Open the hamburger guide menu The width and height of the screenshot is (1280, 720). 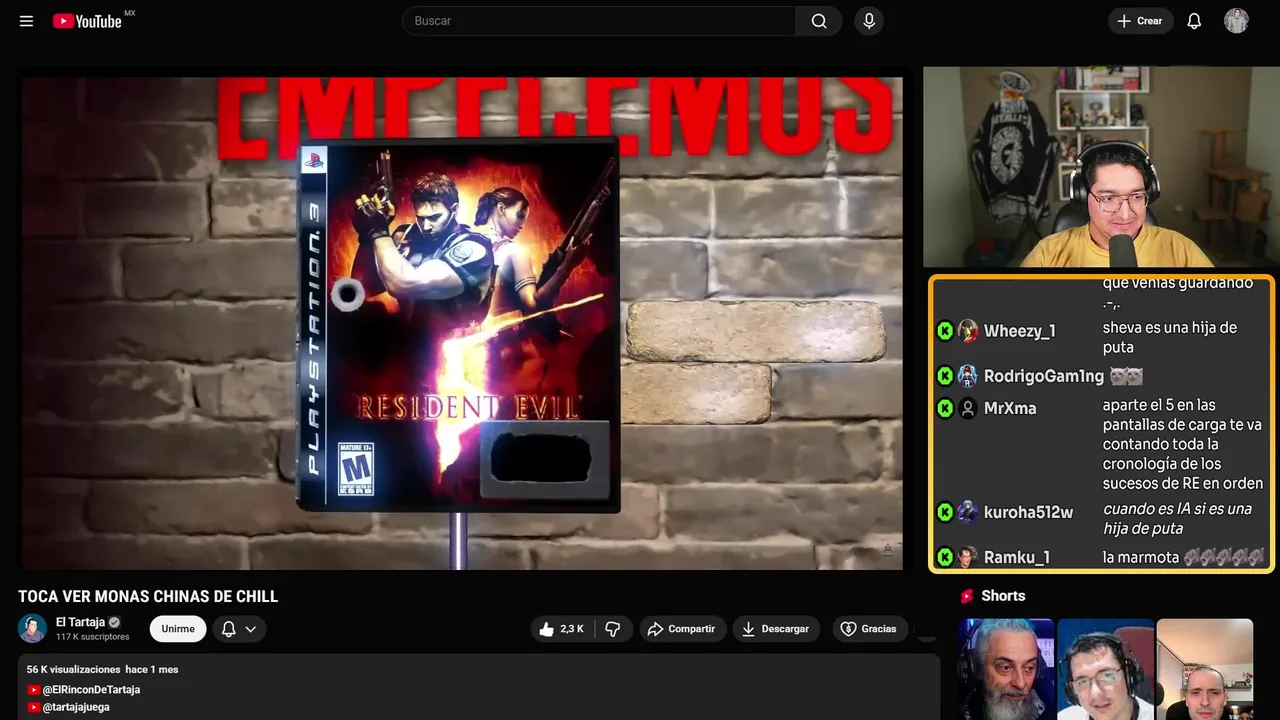click(x=26, y=21)
